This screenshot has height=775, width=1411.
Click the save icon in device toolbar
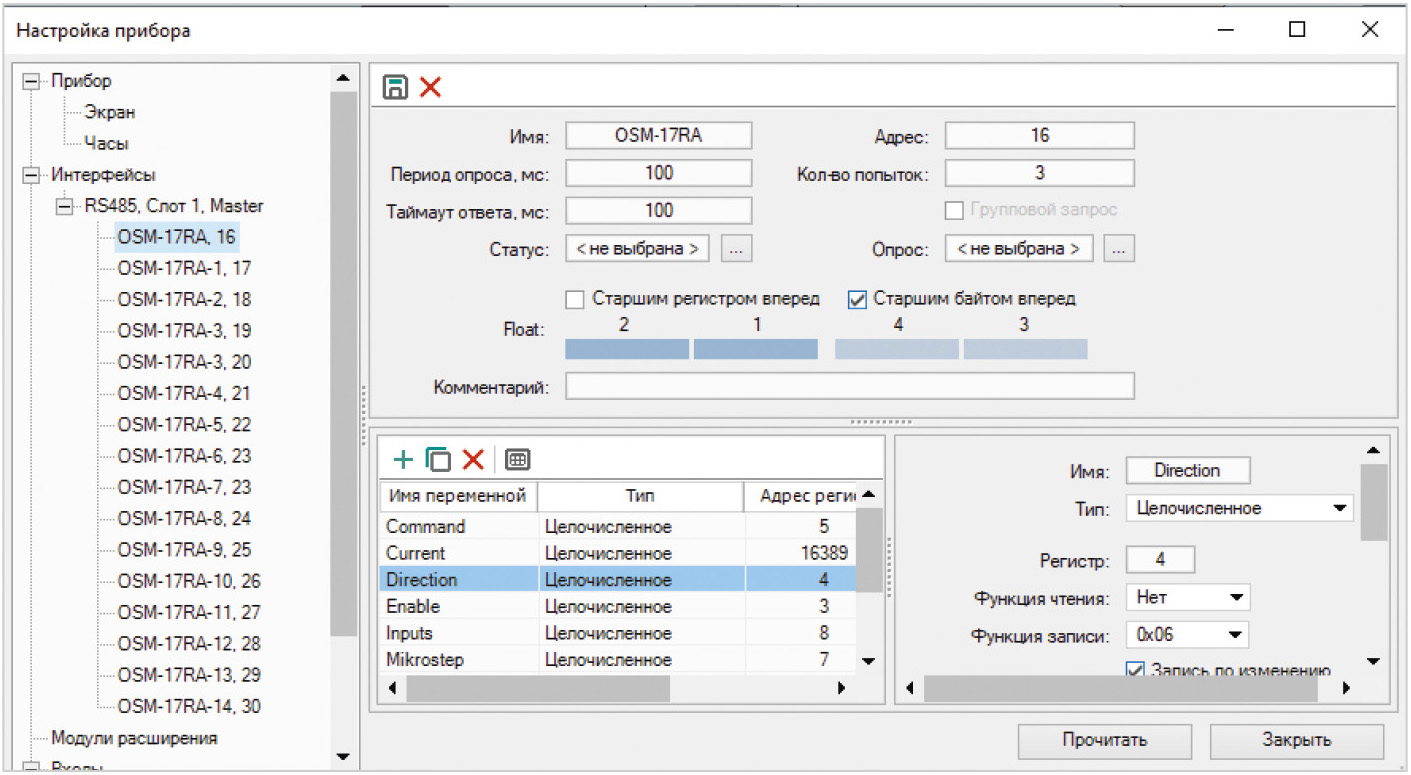[x=395, y=88]
